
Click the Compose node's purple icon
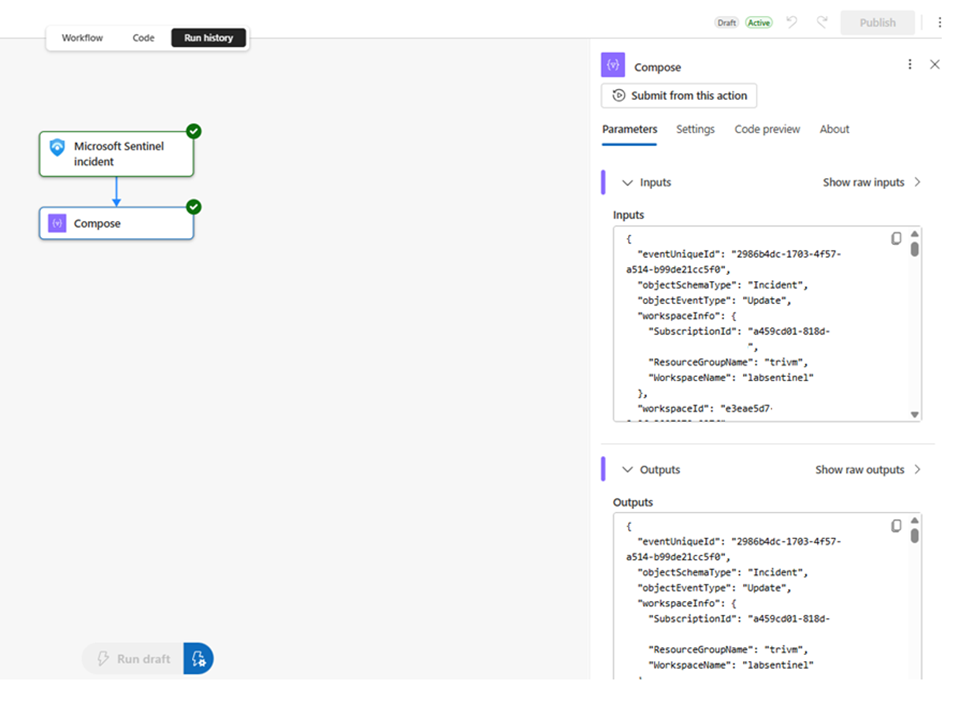coord(57,223)
